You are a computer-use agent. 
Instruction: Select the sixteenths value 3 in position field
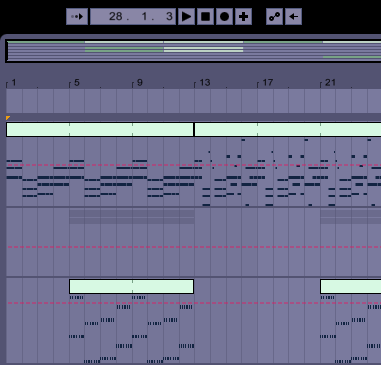point(169,17)
